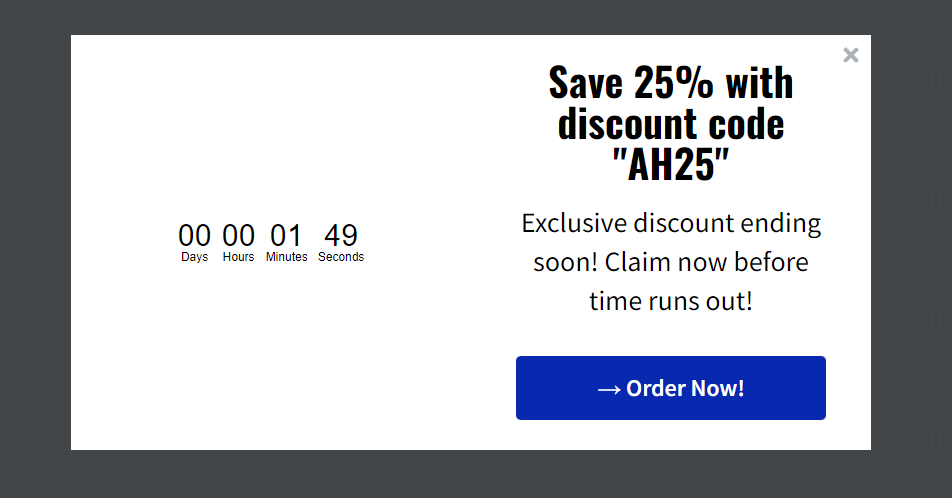Click the "AH25" discount code text
The height and width of the screenshot is (498, 952).
[670, 165]
